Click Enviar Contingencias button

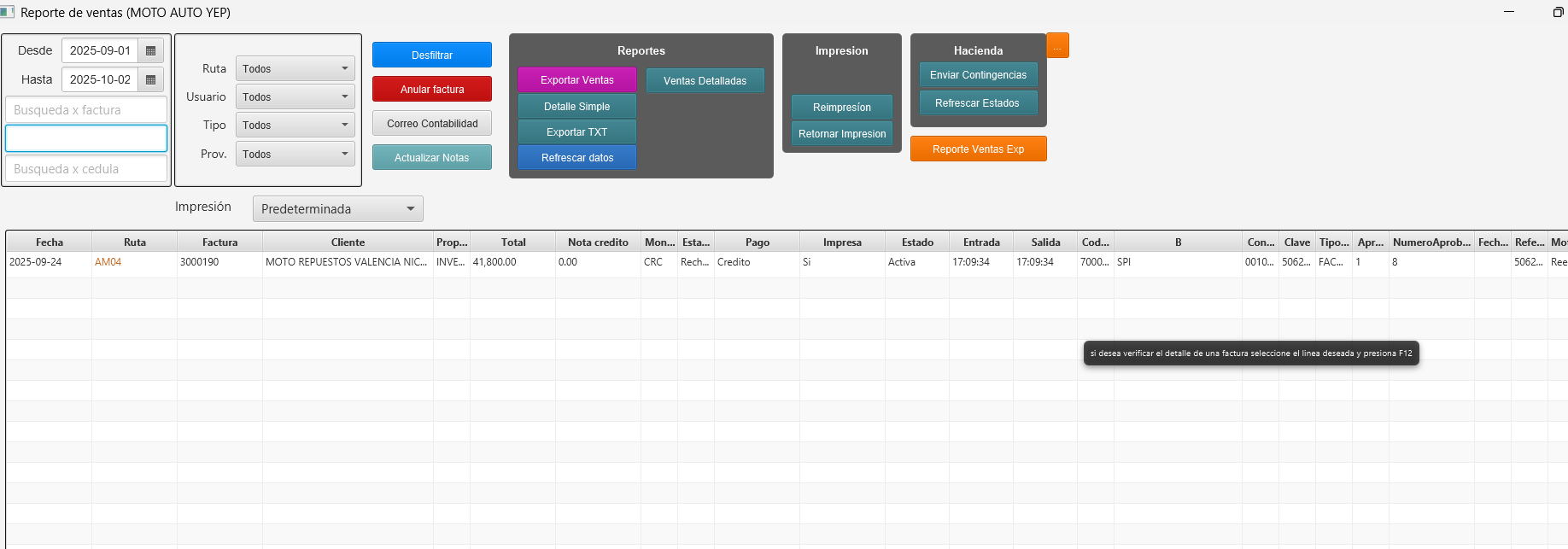point(978,75)
